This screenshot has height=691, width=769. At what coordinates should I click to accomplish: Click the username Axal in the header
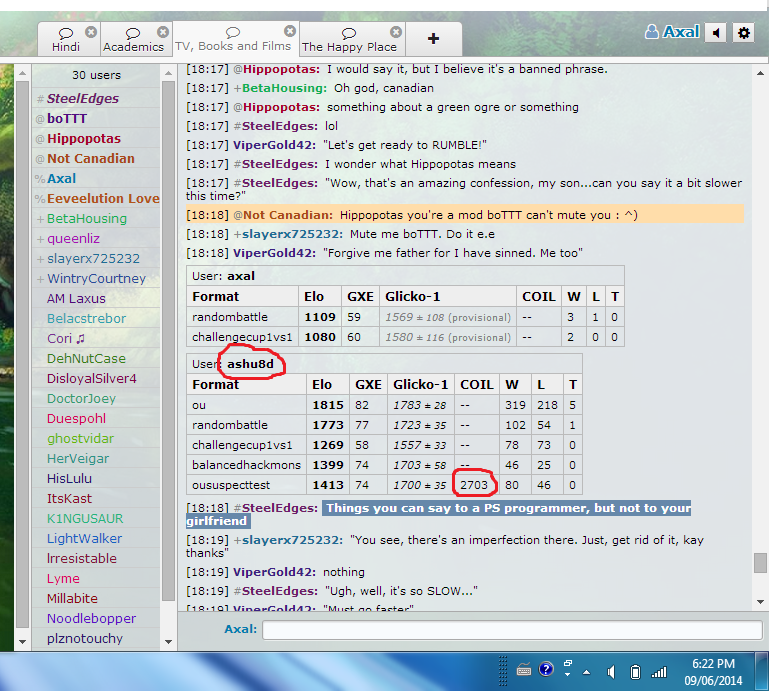point(681,32)
